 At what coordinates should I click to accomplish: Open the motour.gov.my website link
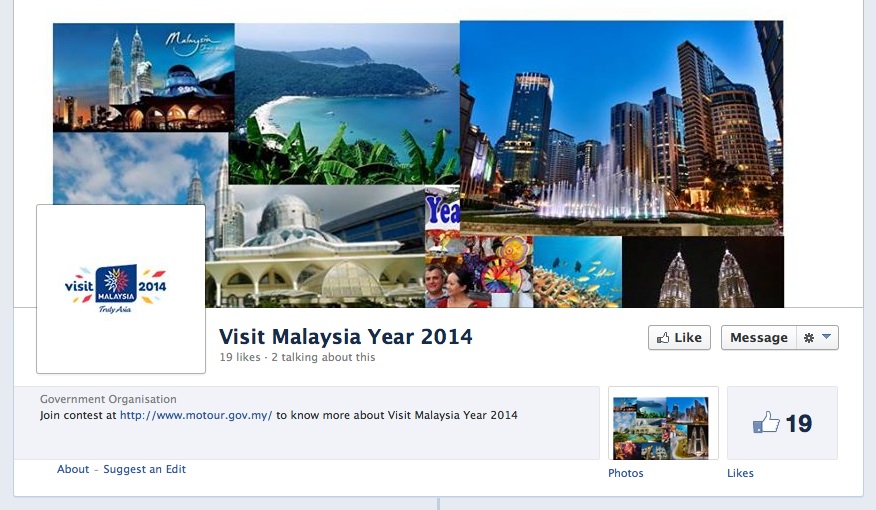point(196,415)
